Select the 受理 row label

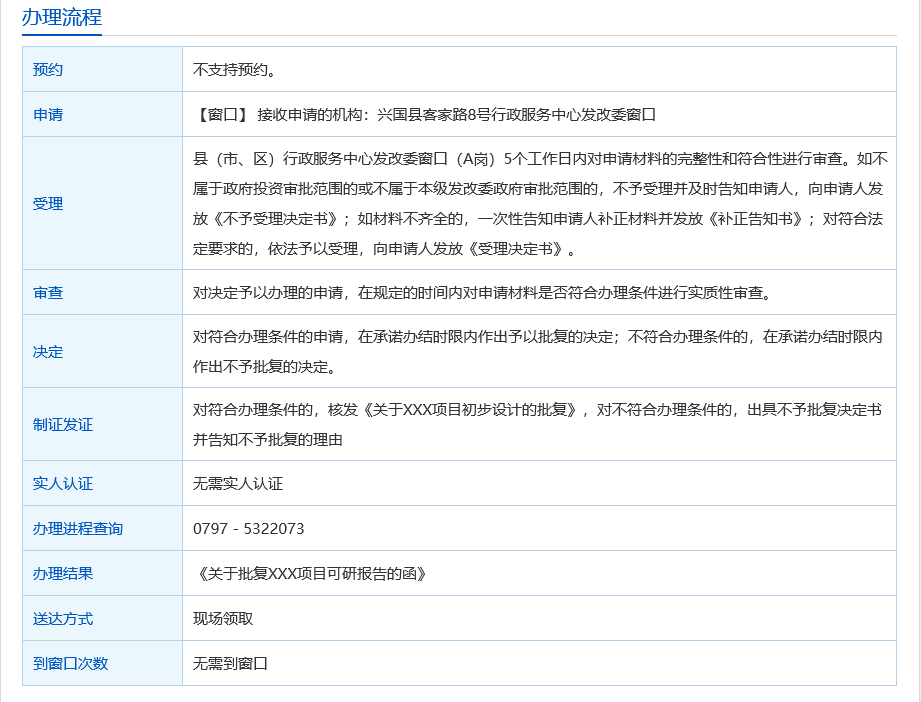coord(48,204)
